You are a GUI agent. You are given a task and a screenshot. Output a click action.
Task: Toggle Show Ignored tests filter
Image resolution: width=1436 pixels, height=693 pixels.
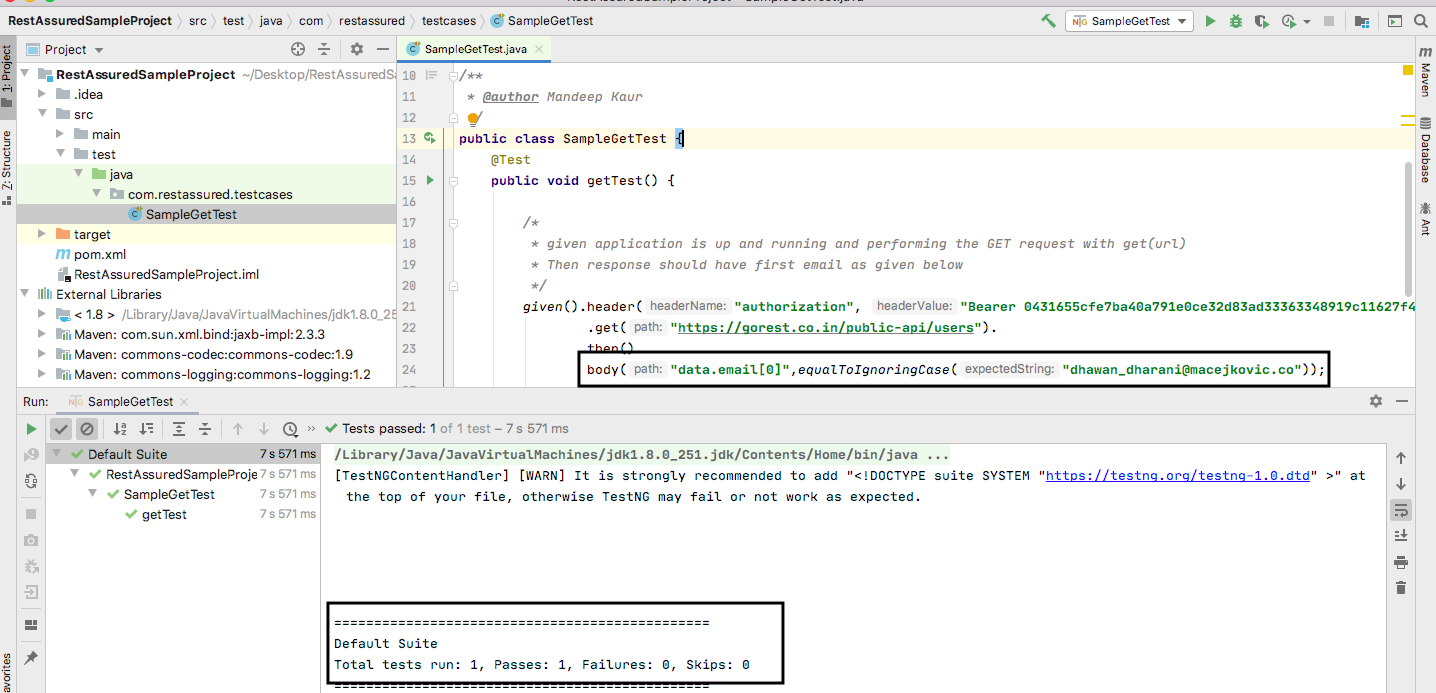87,429
